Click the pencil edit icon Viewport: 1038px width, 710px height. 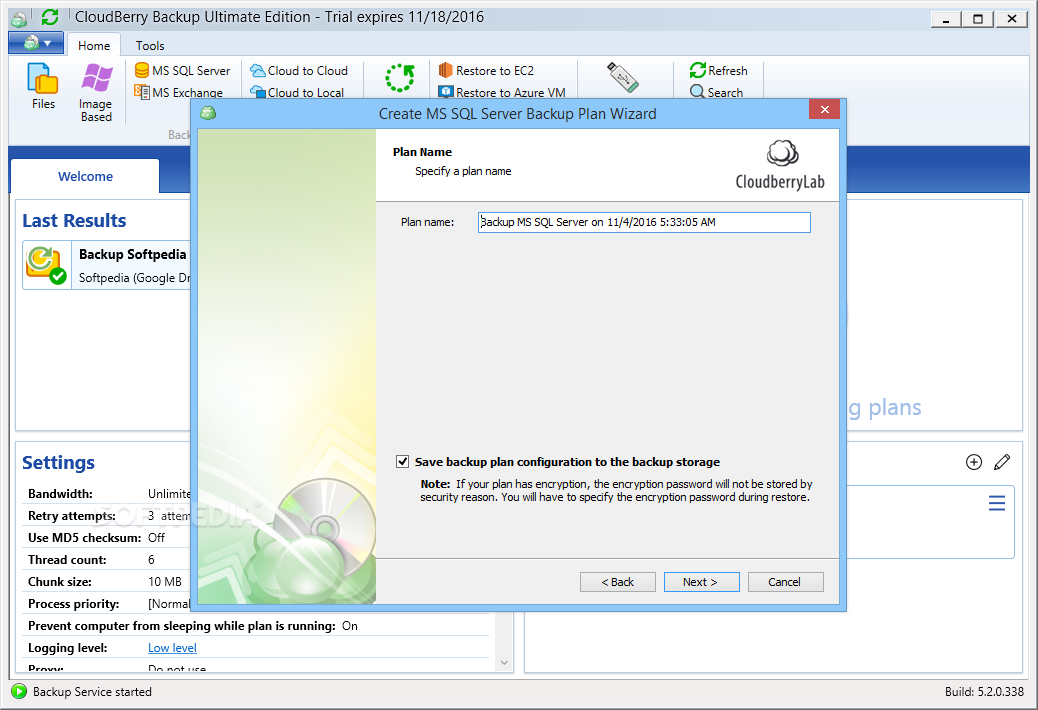click(x=1002, y=462)
